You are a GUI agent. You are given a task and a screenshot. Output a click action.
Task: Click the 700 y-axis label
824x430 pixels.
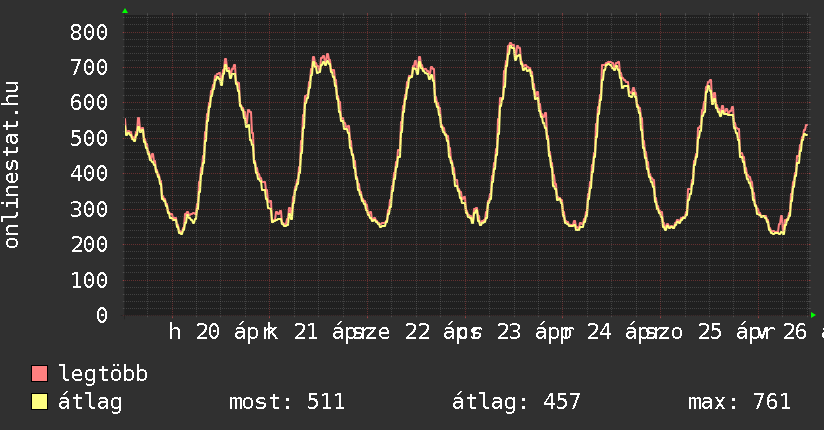pyautogui.click(x=88, y=67)
